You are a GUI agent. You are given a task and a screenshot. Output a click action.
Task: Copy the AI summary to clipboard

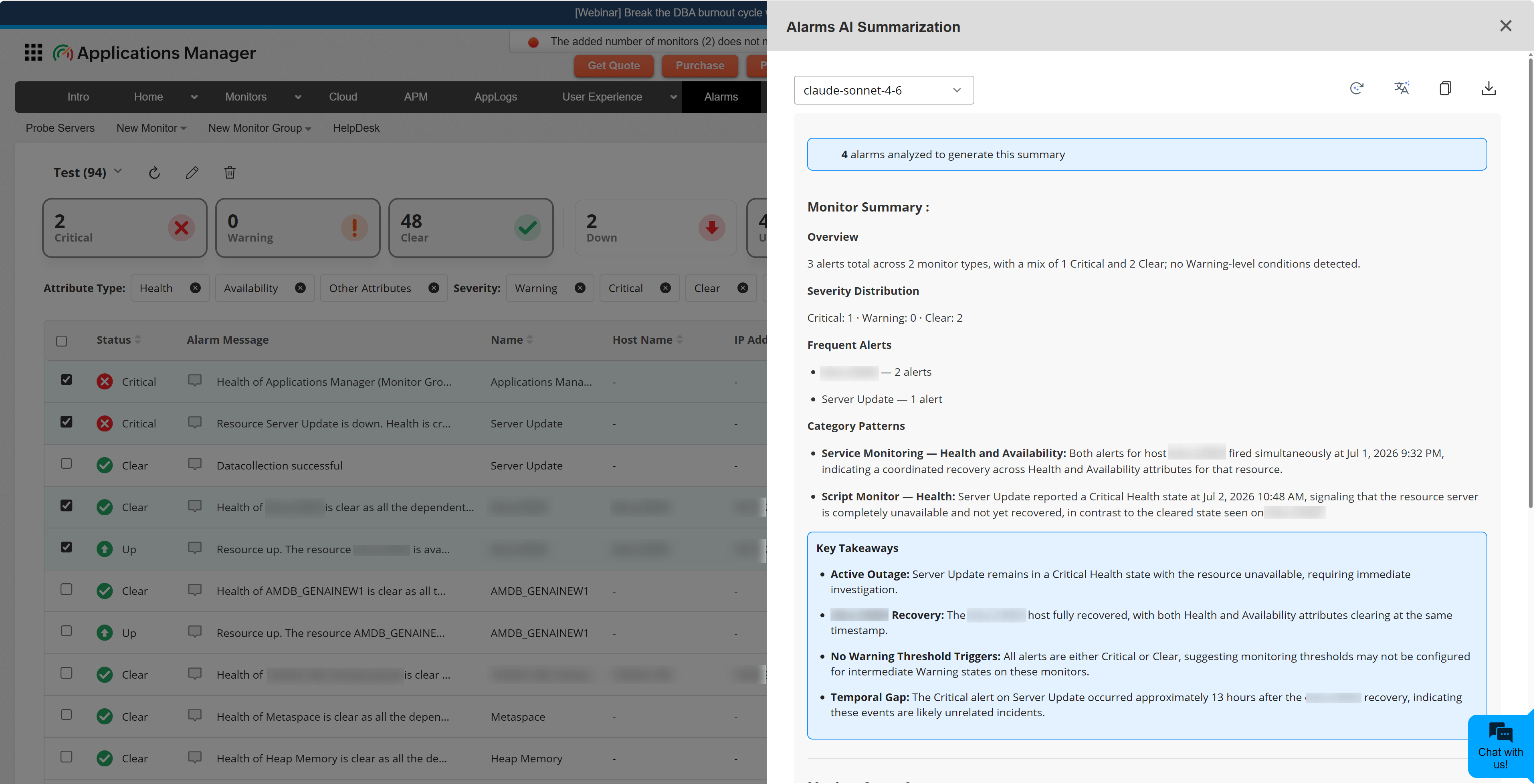click(1445, 89)
